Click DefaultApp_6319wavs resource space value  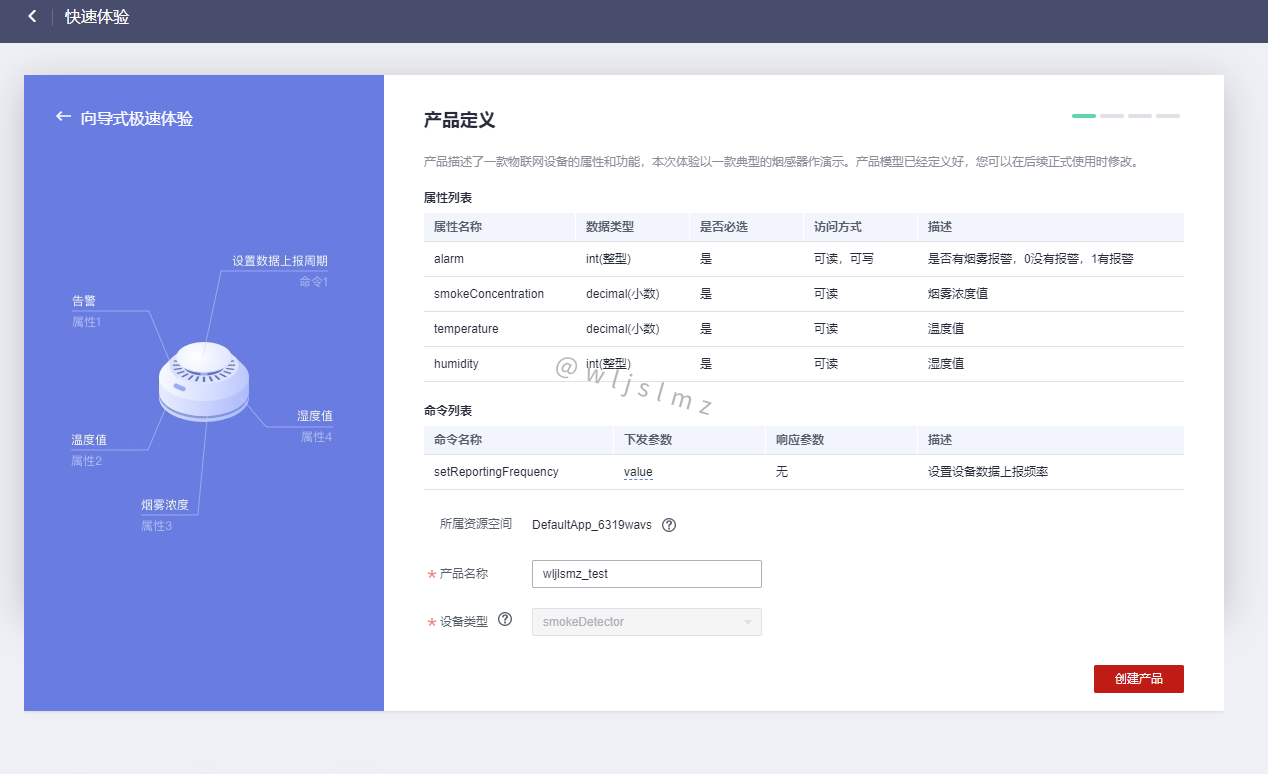[x=592, y=525]
